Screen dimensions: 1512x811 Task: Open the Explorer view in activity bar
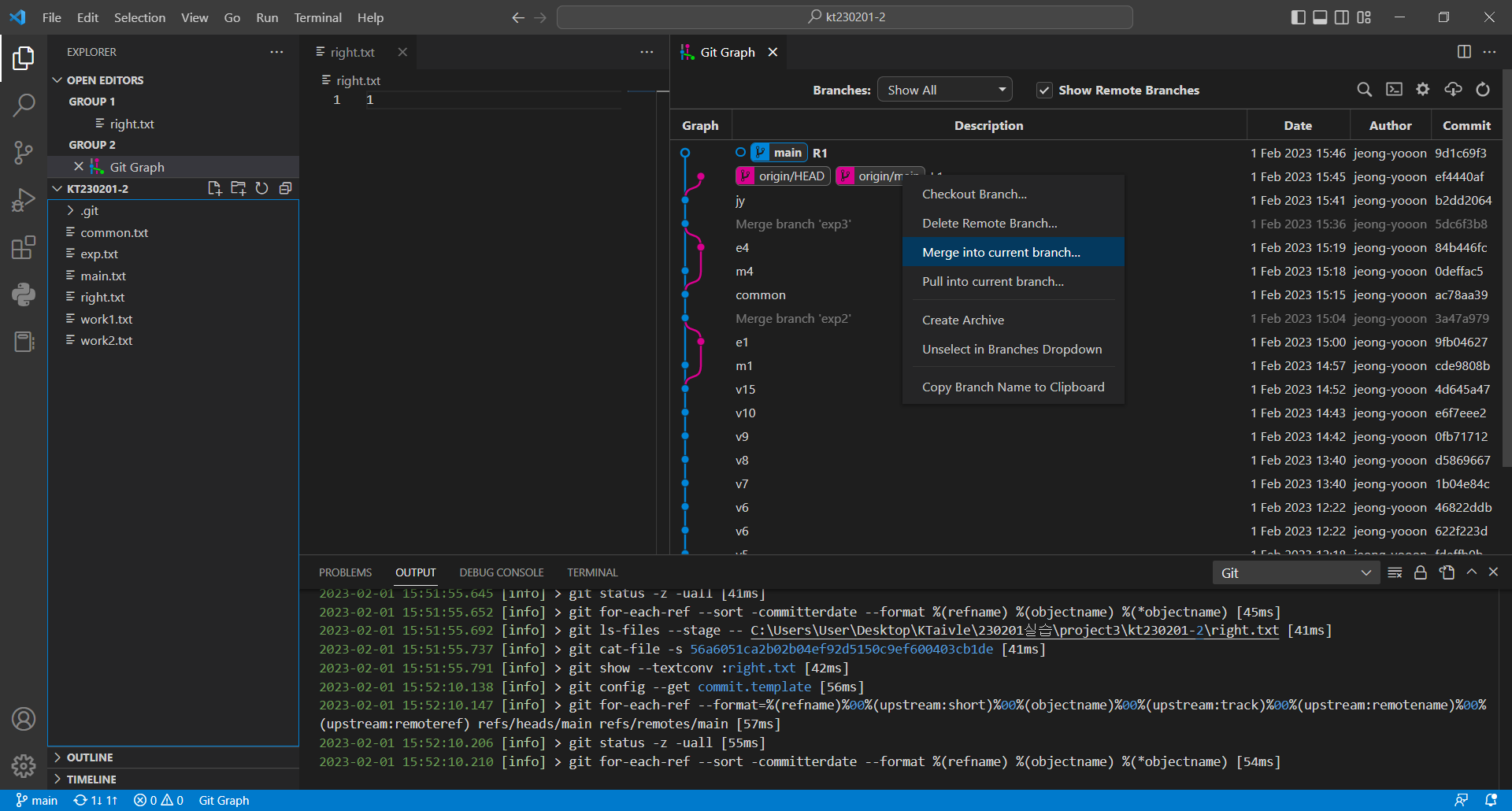(x=24, y=57)
